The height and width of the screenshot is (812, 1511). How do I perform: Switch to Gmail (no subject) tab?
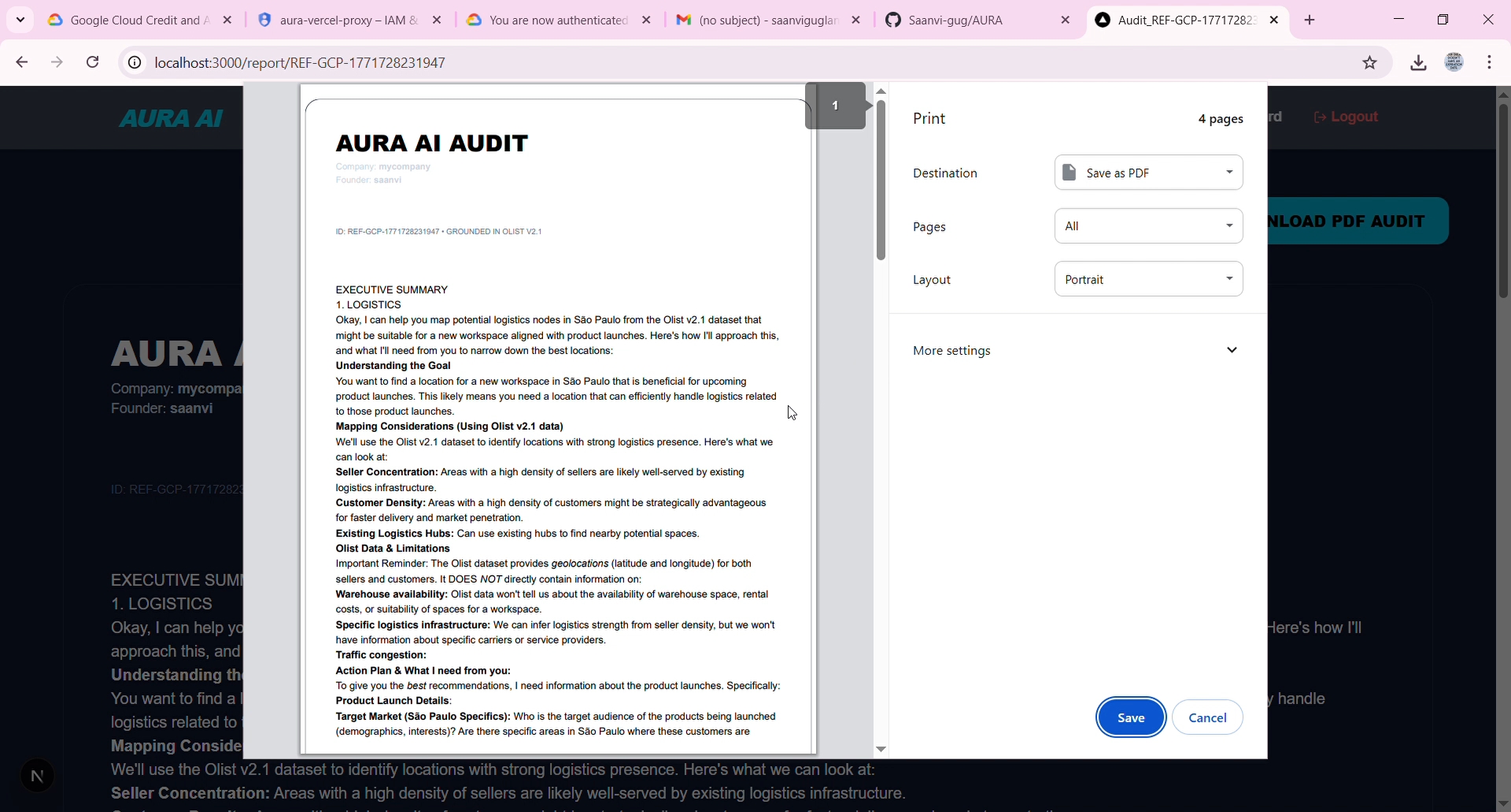point(769,20)
